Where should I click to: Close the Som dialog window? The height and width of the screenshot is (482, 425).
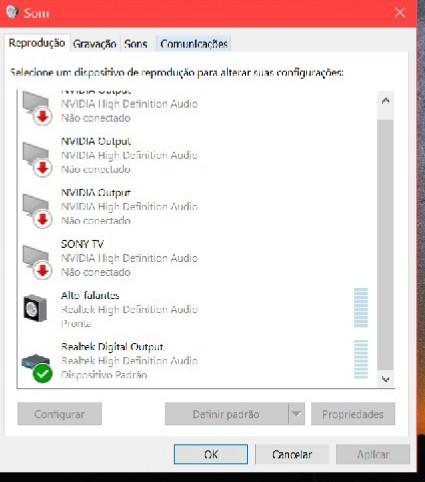coord(400,13)
